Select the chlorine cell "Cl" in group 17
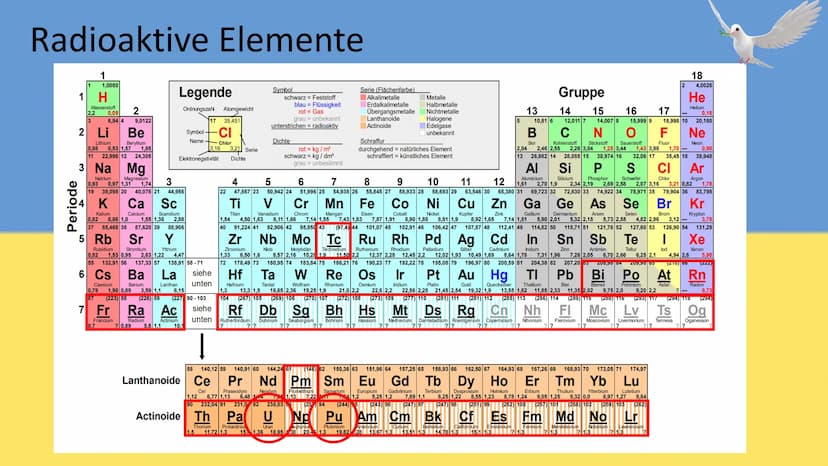The image size is (828, 466). (664, 170)
